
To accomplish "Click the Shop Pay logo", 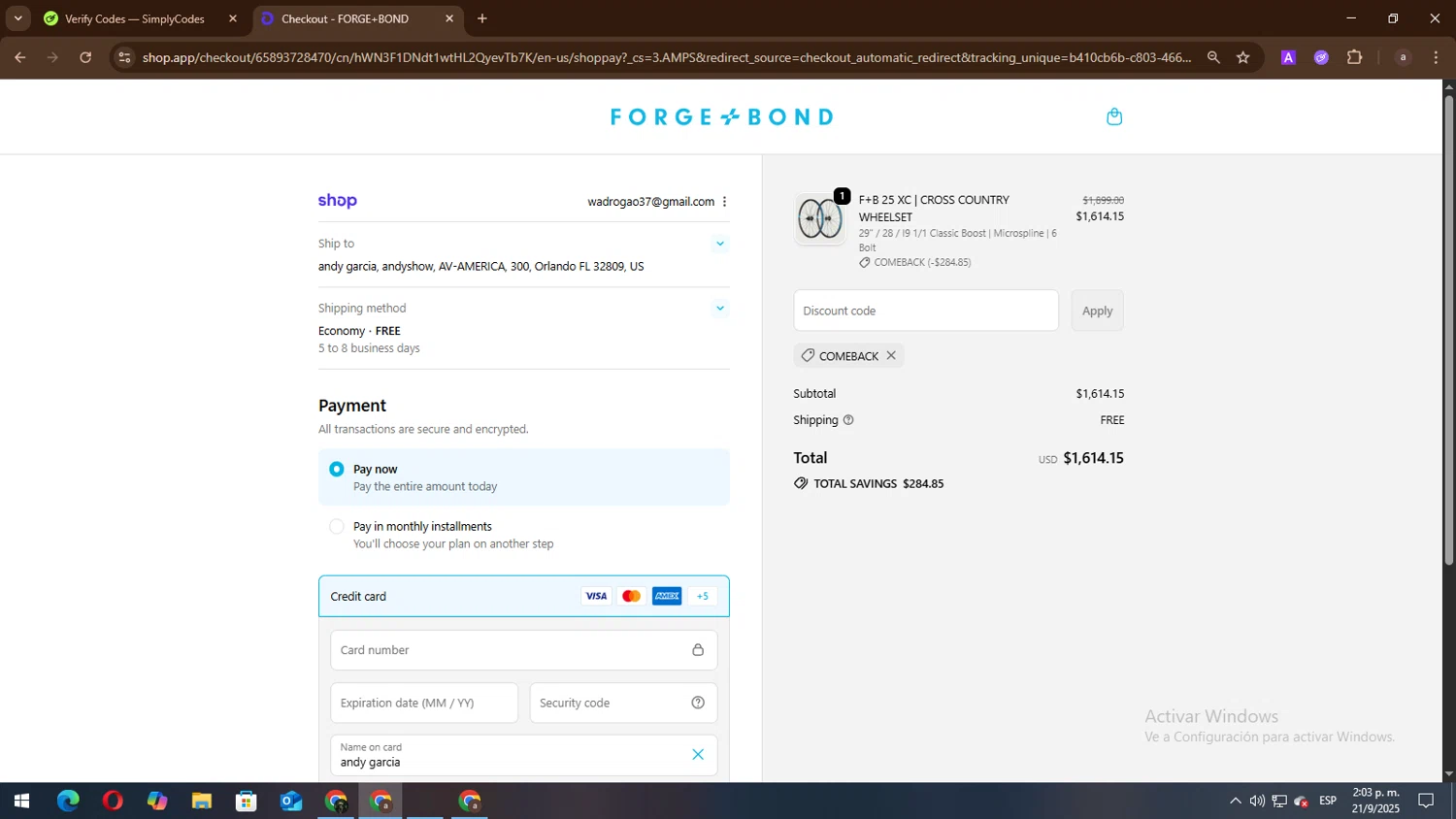I will point(338,201).
